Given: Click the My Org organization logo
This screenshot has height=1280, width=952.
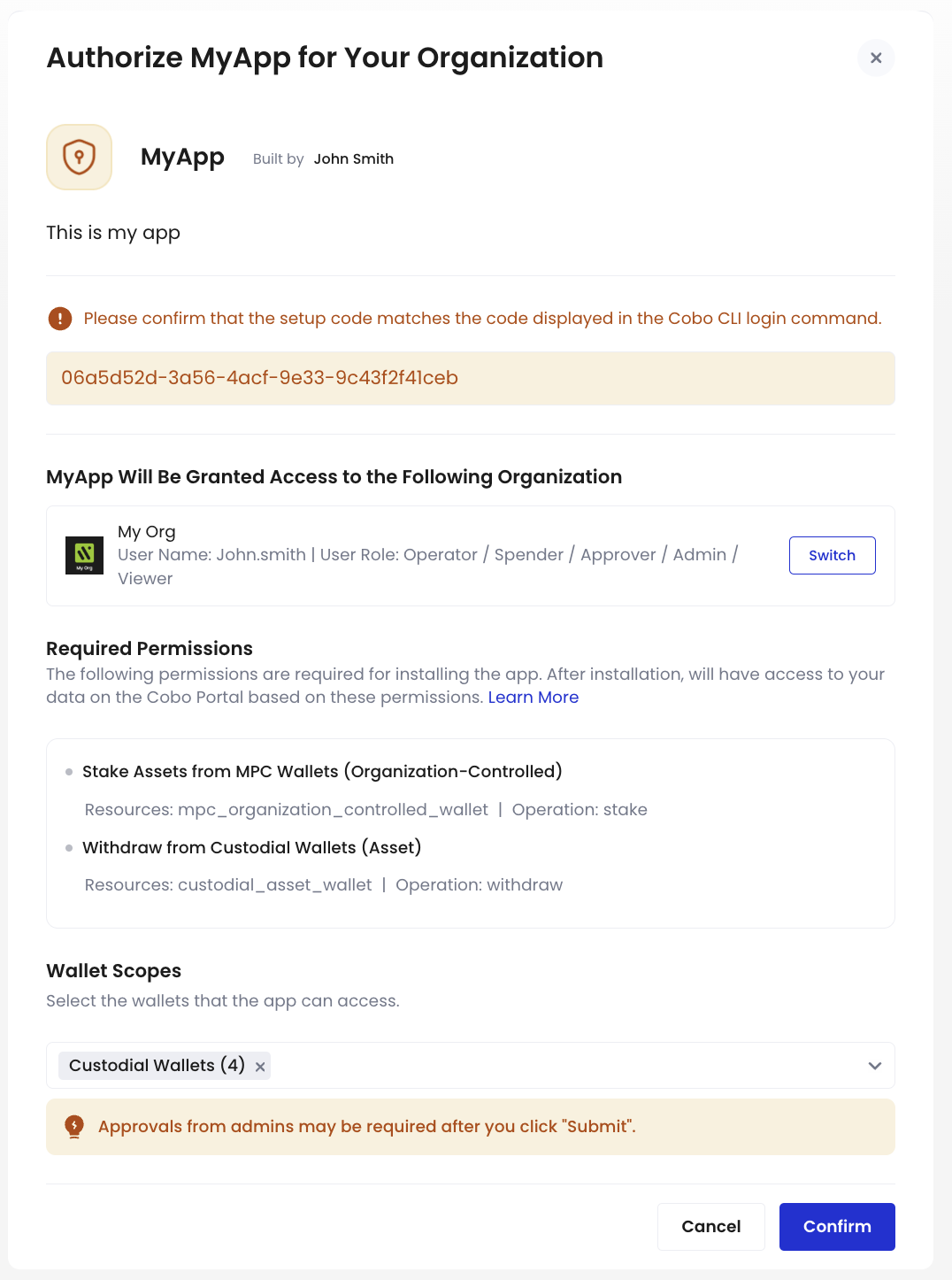Looking at the screenshot, I should [84, 555].
